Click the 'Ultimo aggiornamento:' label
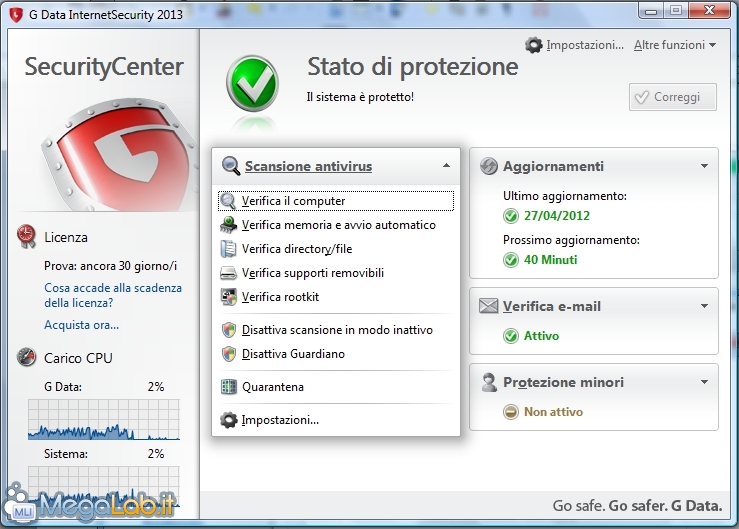This screenshot has width=739, height=529. [x=565, y=196]
